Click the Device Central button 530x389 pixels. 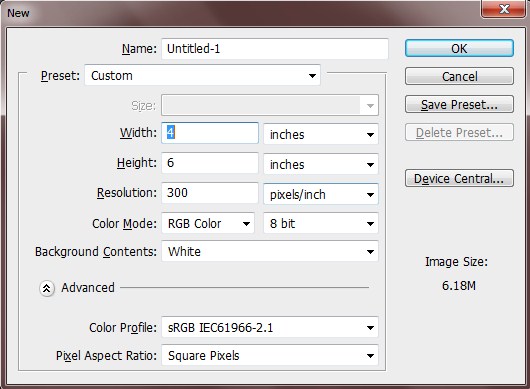[459, 178]
